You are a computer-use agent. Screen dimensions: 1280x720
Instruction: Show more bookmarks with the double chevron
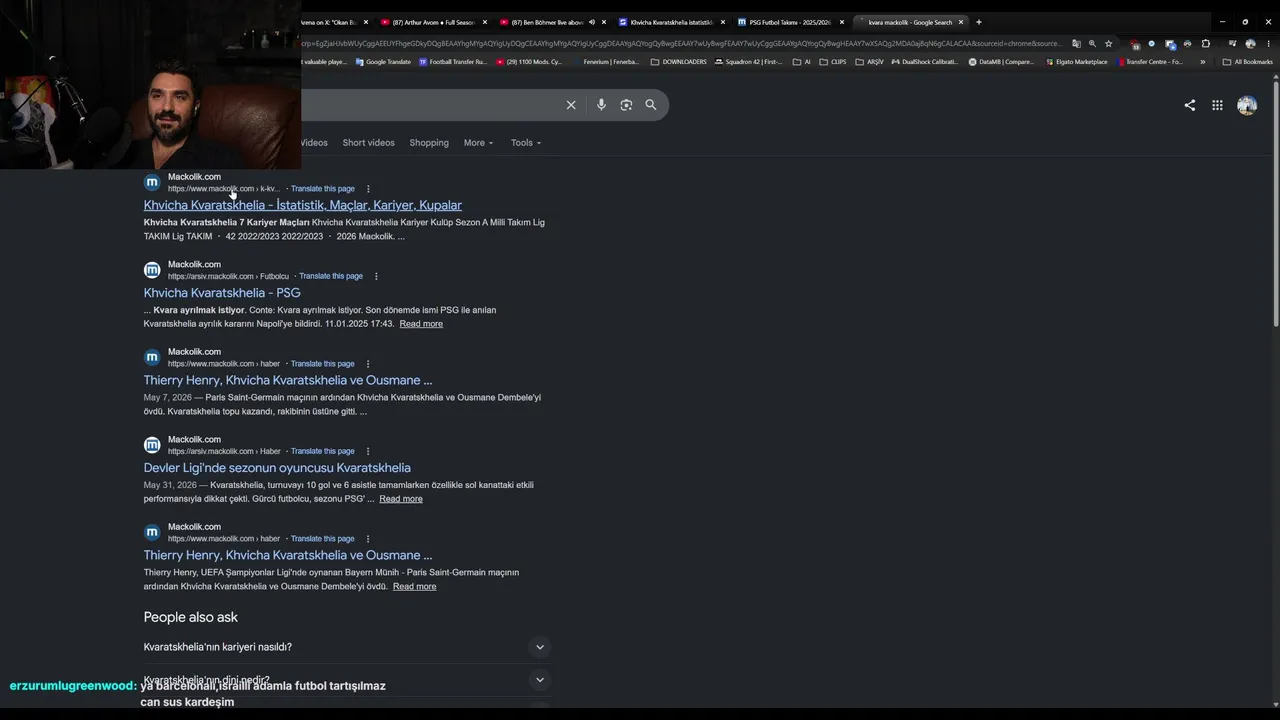pyautogui.click(x=1202, y=62)
